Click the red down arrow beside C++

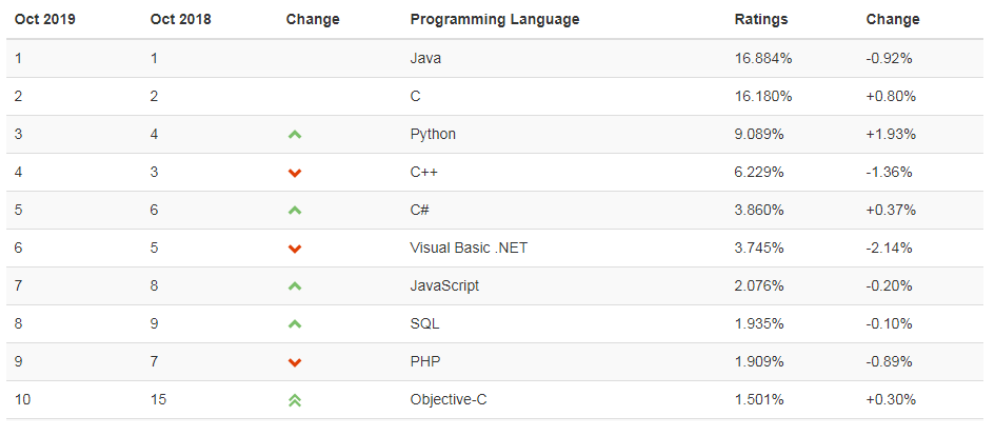click(295, 172)
